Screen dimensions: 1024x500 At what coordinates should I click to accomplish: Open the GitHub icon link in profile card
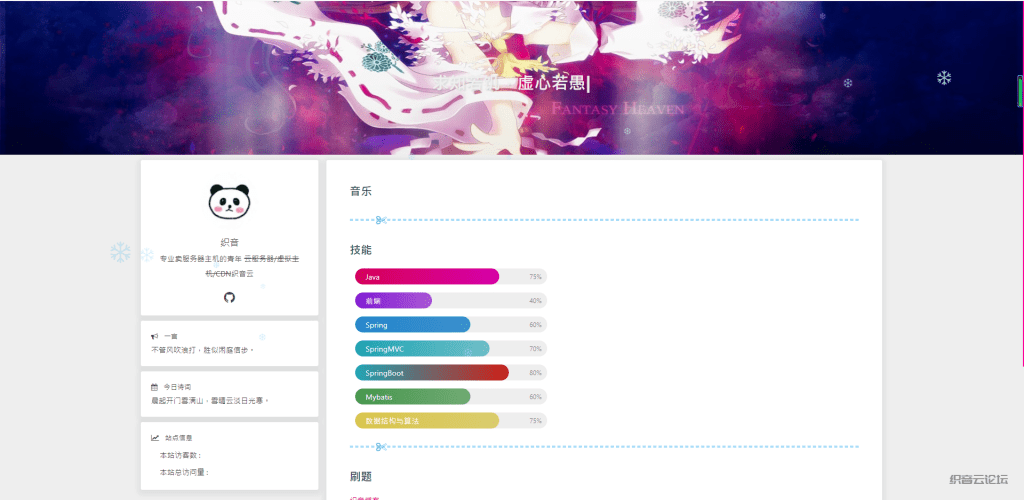click(229, 297)
